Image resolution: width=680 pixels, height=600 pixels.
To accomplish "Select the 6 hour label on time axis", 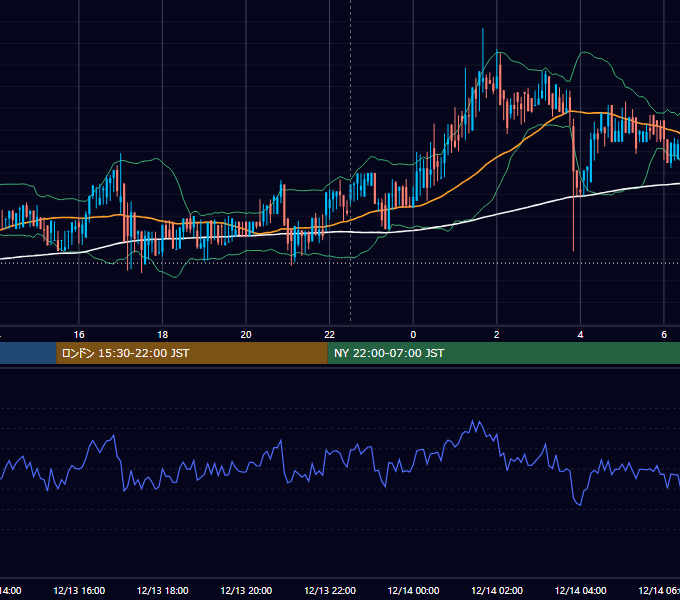I will pyautogui.click(x=664, y=335).
